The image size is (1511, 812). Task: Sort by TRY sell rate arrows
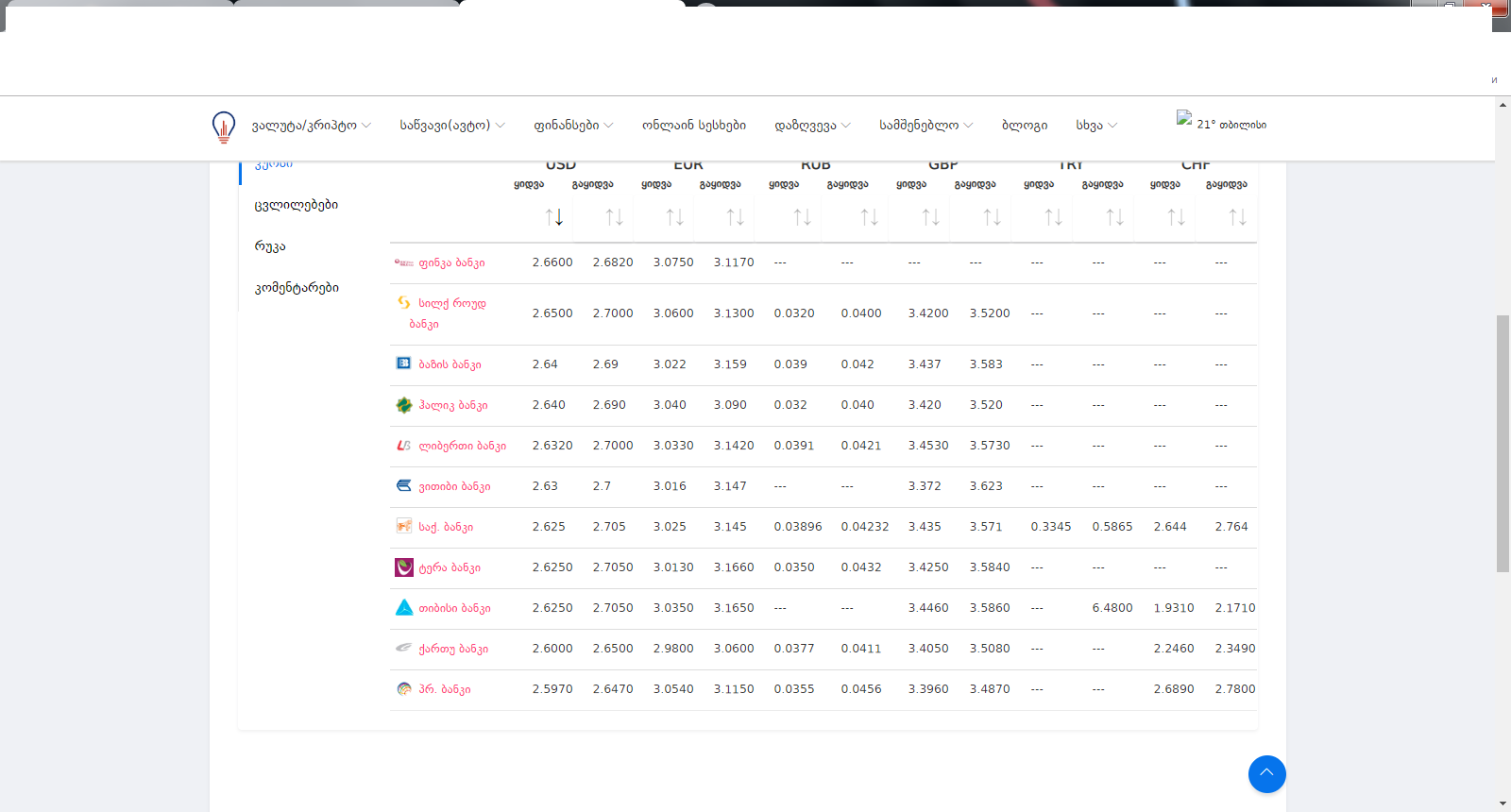[1114, 217]
